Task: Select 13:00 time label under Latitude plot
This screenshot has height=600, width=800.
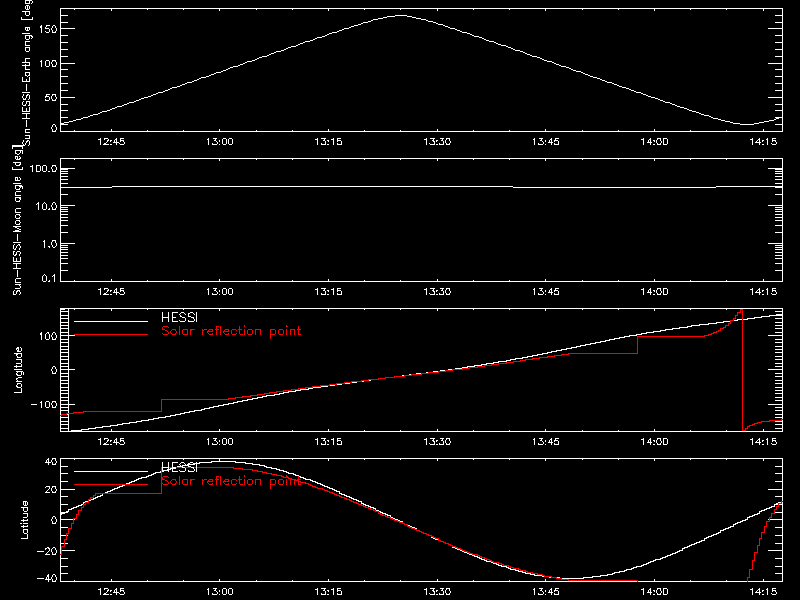Action: click(220, 592)
